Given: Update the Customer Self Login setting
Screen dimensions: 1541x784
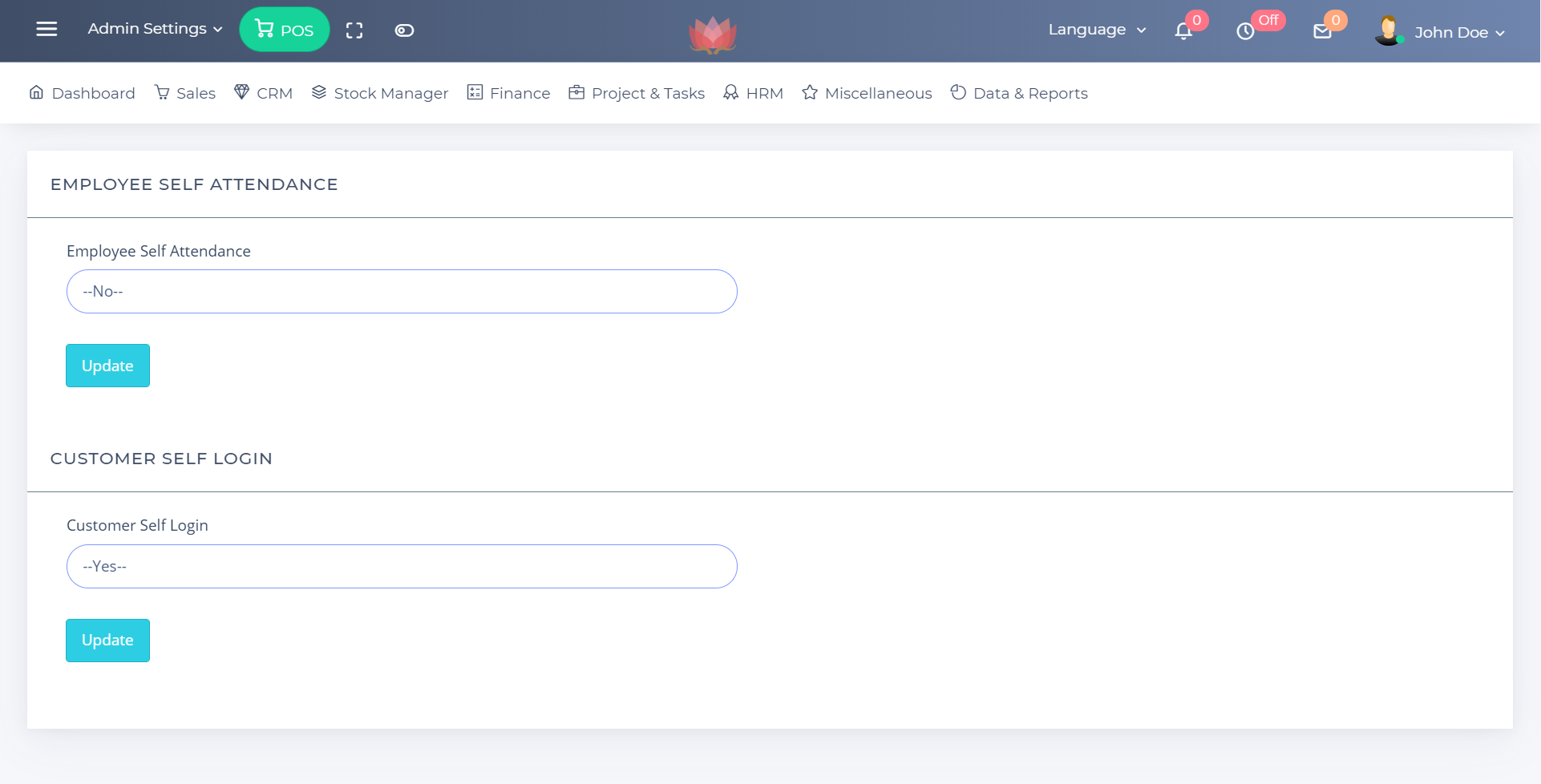Looking at the screenshot, I should point(107,641).
